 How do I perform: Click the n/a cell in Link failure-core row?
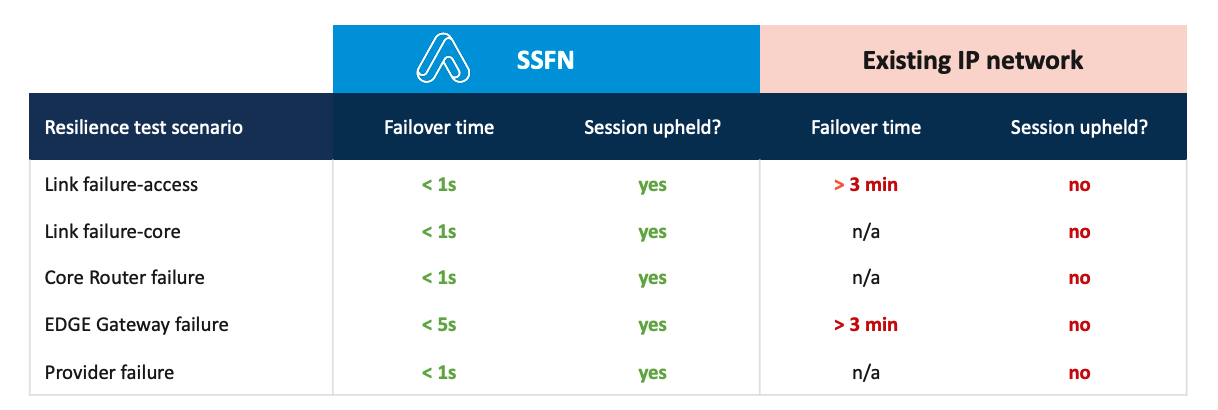pyautogui.click(x=866, y=232)
